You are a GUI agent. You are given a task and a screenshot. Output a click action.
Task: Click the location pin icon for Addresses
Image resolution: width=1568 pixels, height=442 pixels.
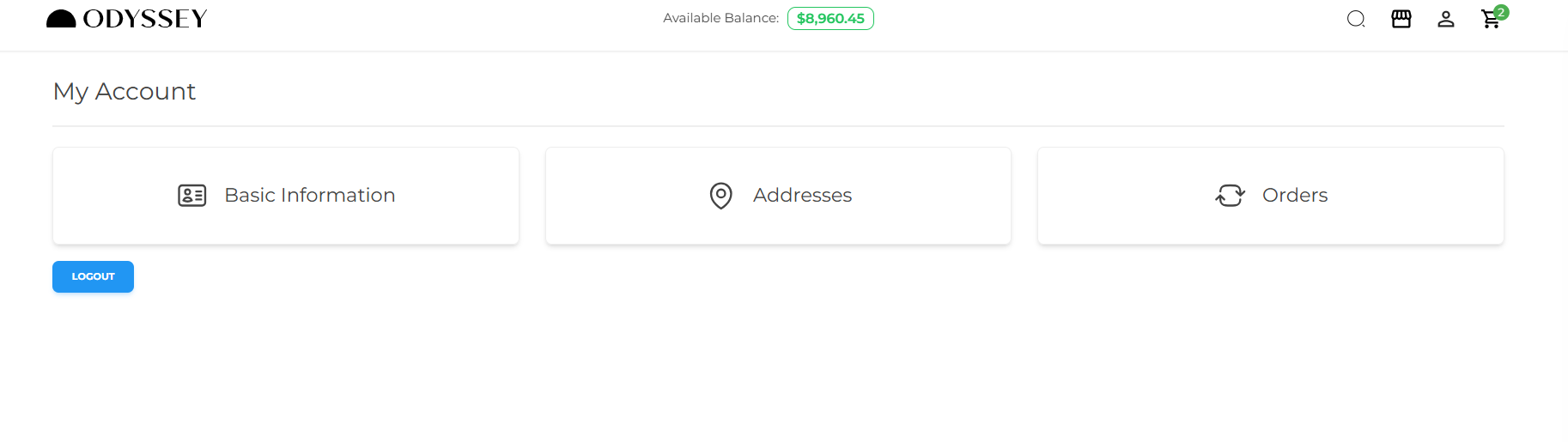[x=721, y=196]
